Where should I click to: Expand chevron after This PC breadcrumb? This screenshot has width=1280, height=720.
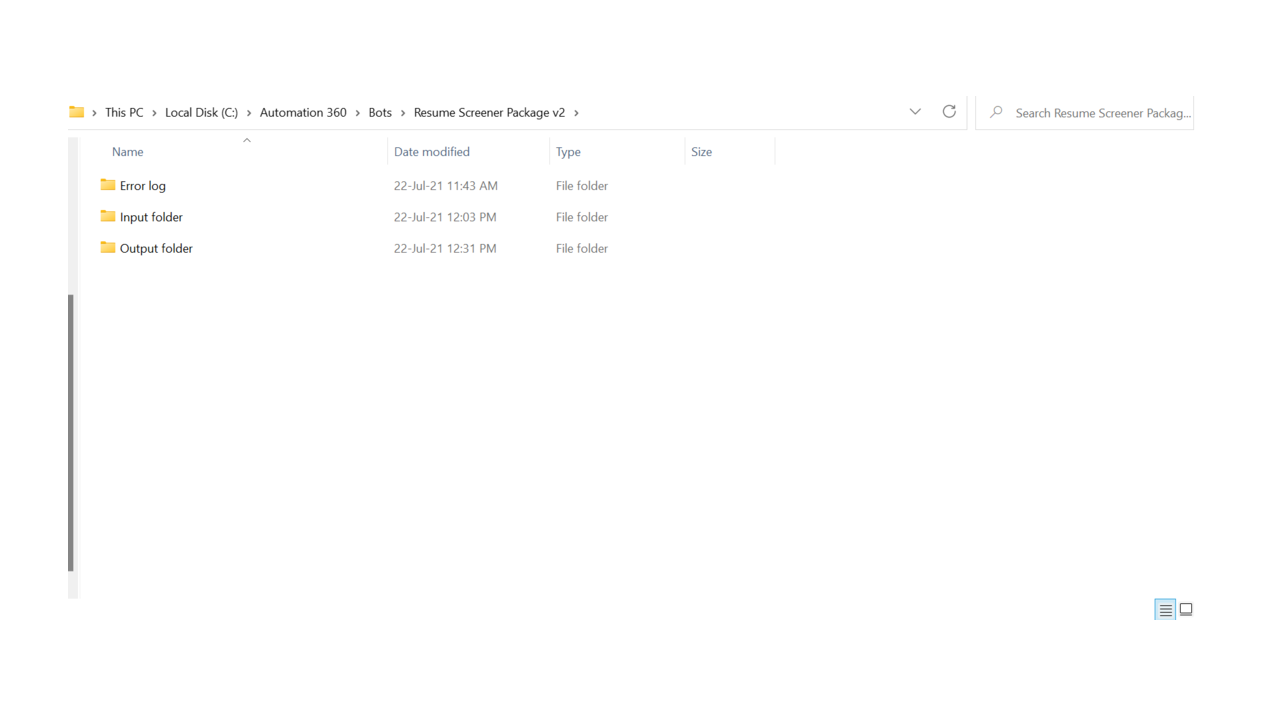click(154, 113)
